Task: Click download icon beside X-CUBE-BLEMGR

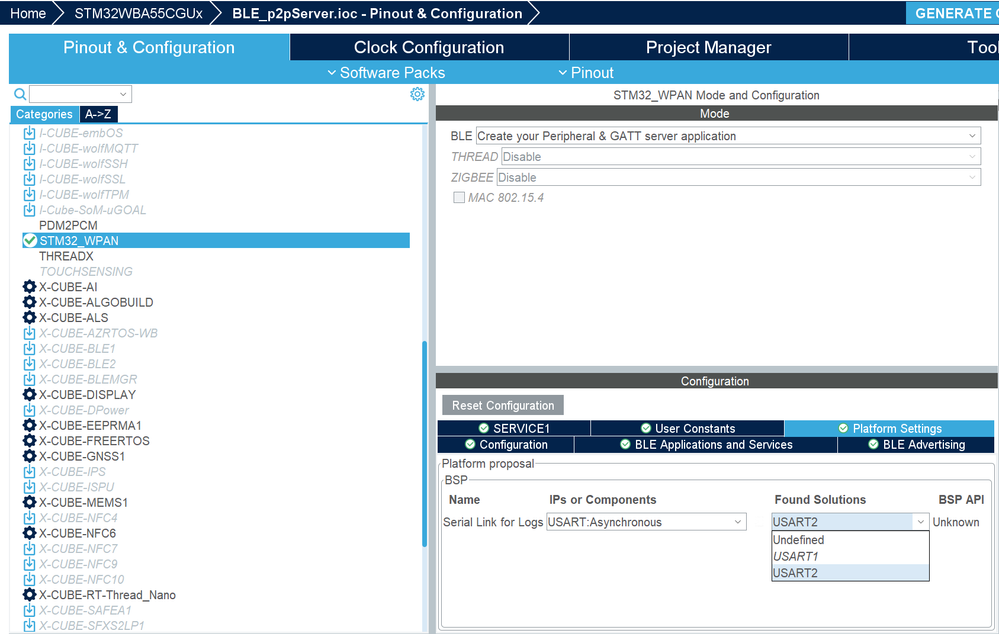Action: (x=29, y=379)
